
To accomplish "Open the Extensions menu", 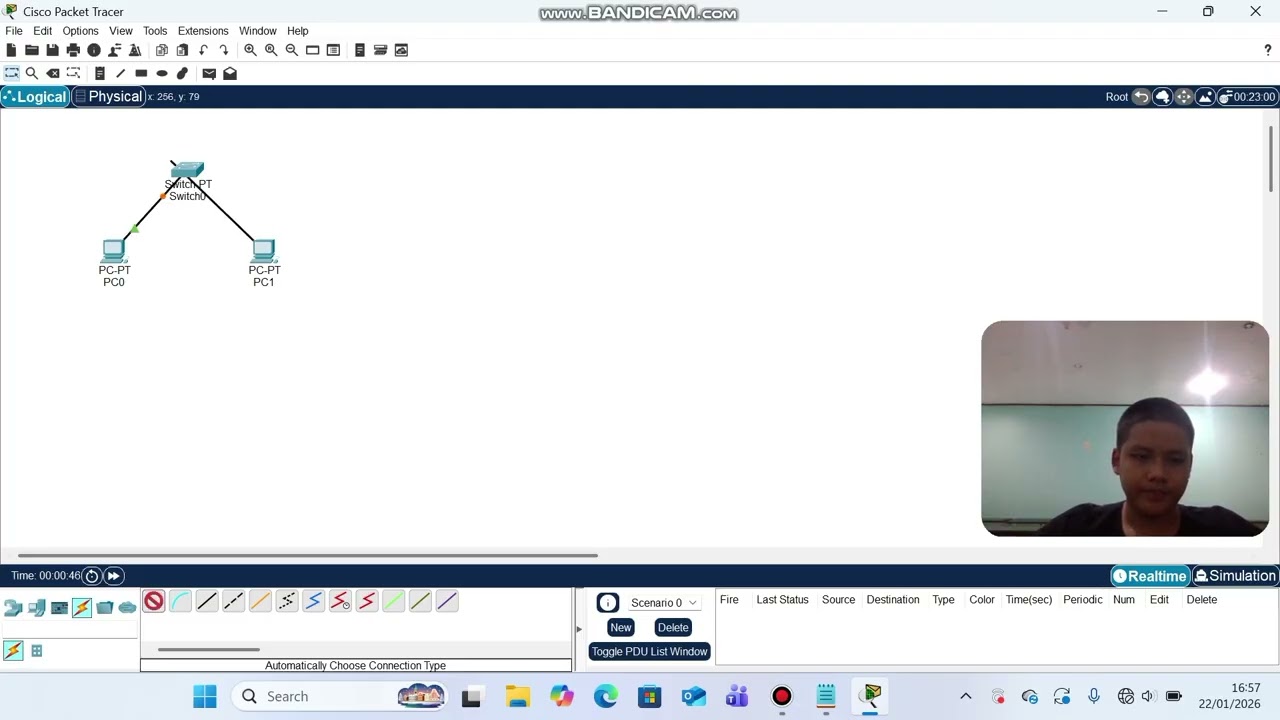I will (203, 31).
